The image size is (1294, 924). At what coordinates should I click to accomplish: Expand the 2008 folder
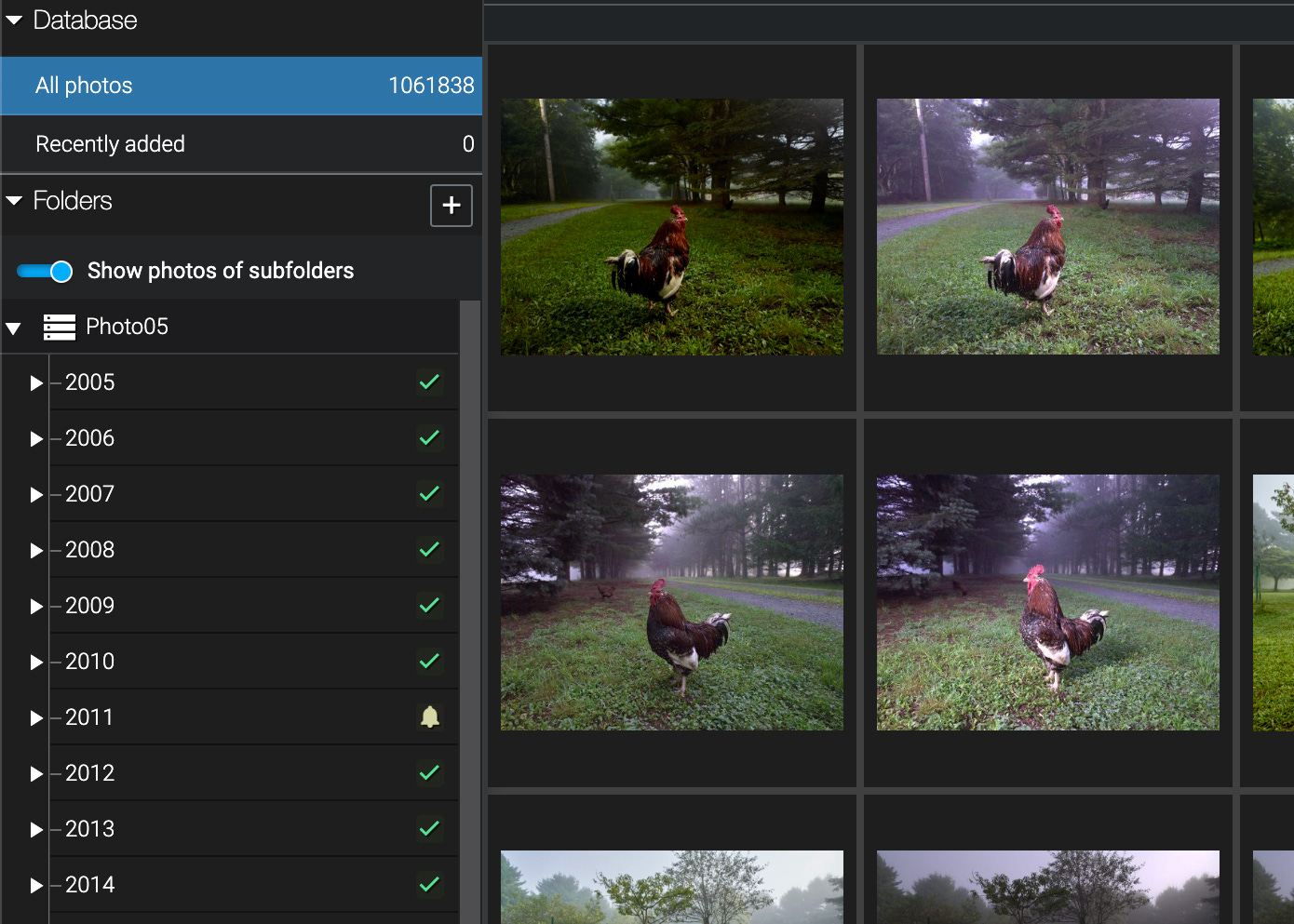pyautogui.click(x=36, y=551)
